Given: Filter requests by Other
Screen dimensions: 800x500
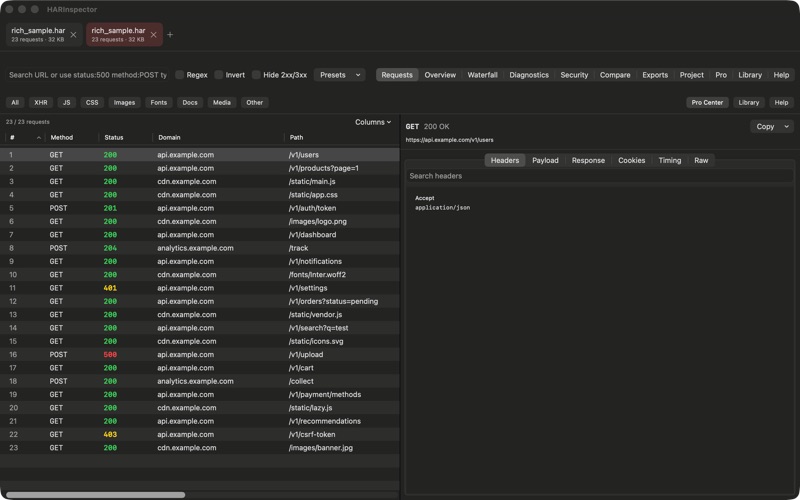Looking at the screenshot, I should 255,103.
